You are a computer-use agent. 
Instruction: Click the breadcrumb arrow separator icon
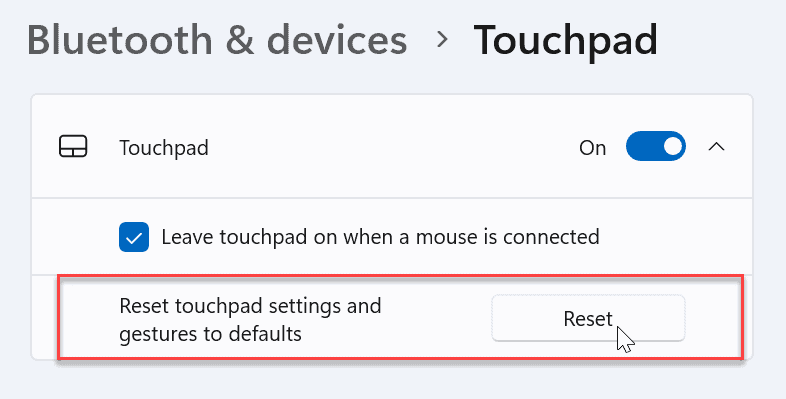(442, 39)
